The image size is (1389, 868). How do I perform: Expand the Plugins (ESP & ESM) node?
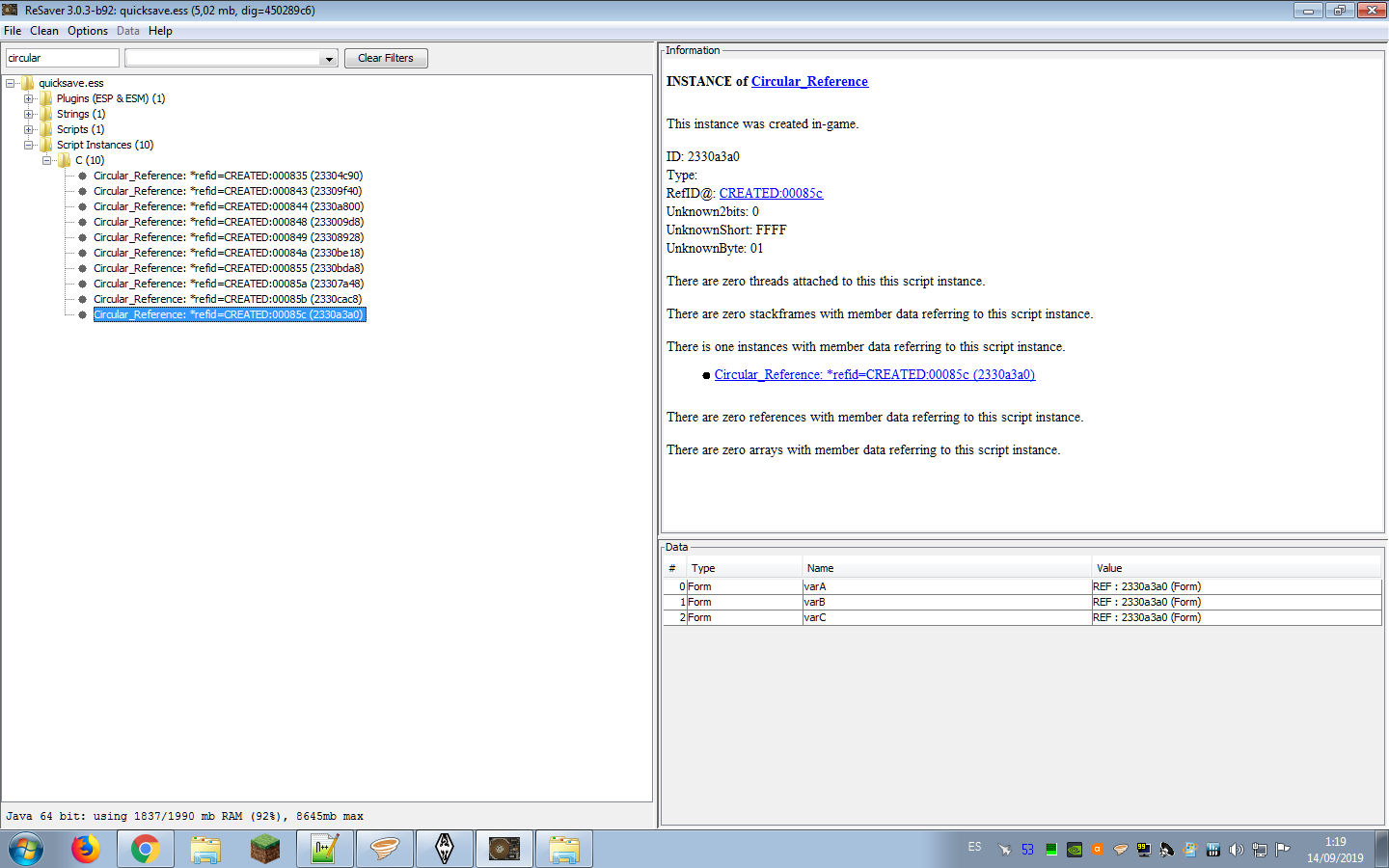(x=29, y=98)
